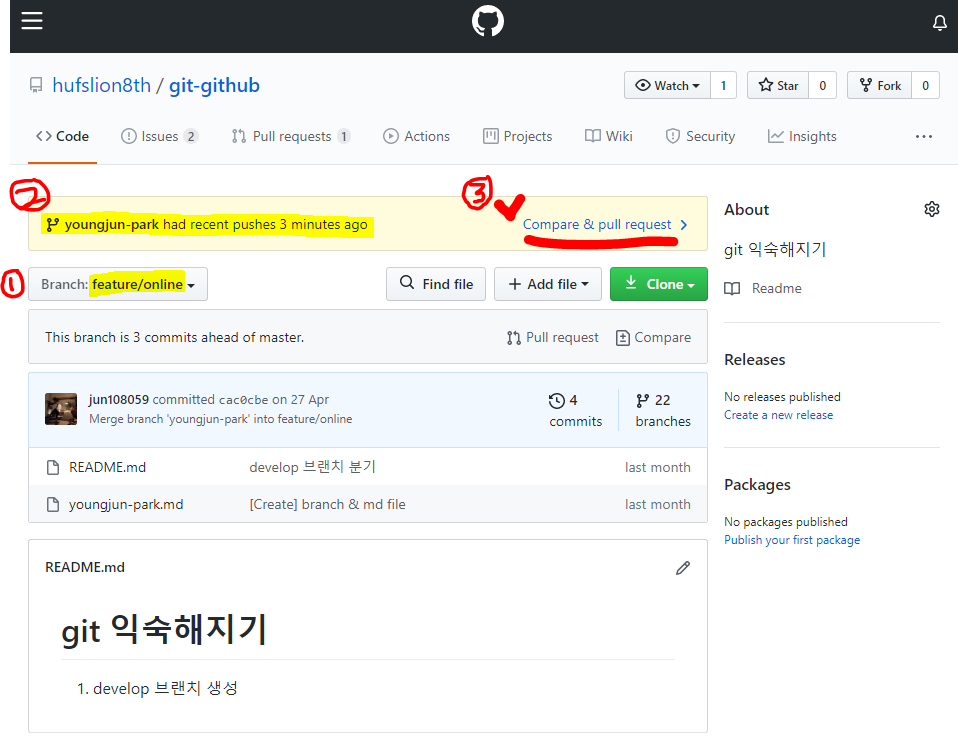This screenshot has height=754, width=958.
Task: View the 4 commits history
Action: click(575, 410)
